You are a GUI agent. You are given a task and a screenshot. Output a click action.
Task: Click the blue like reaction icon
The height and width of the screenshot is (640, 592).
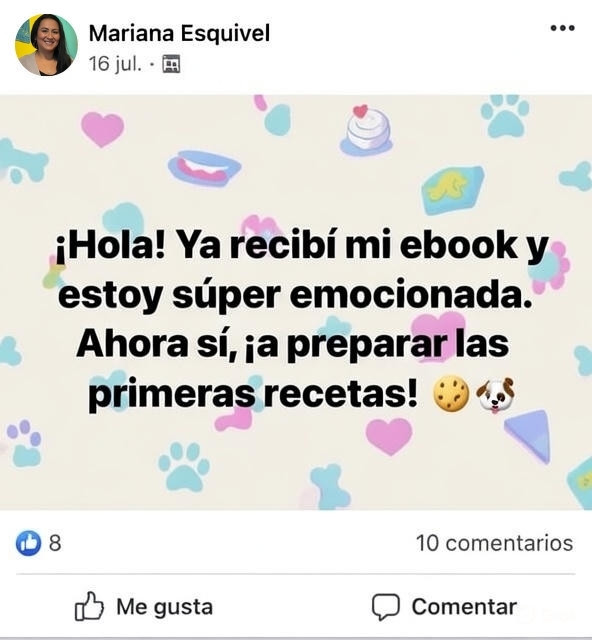click(29, 543)
